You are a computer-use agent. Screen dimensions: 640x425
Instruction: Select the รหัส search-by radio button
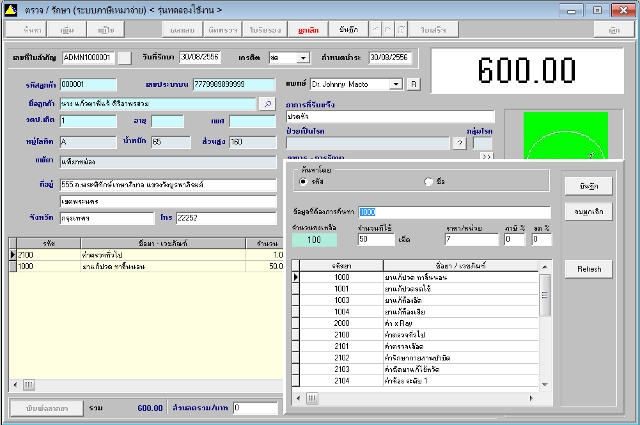click(x=304, y=181)
